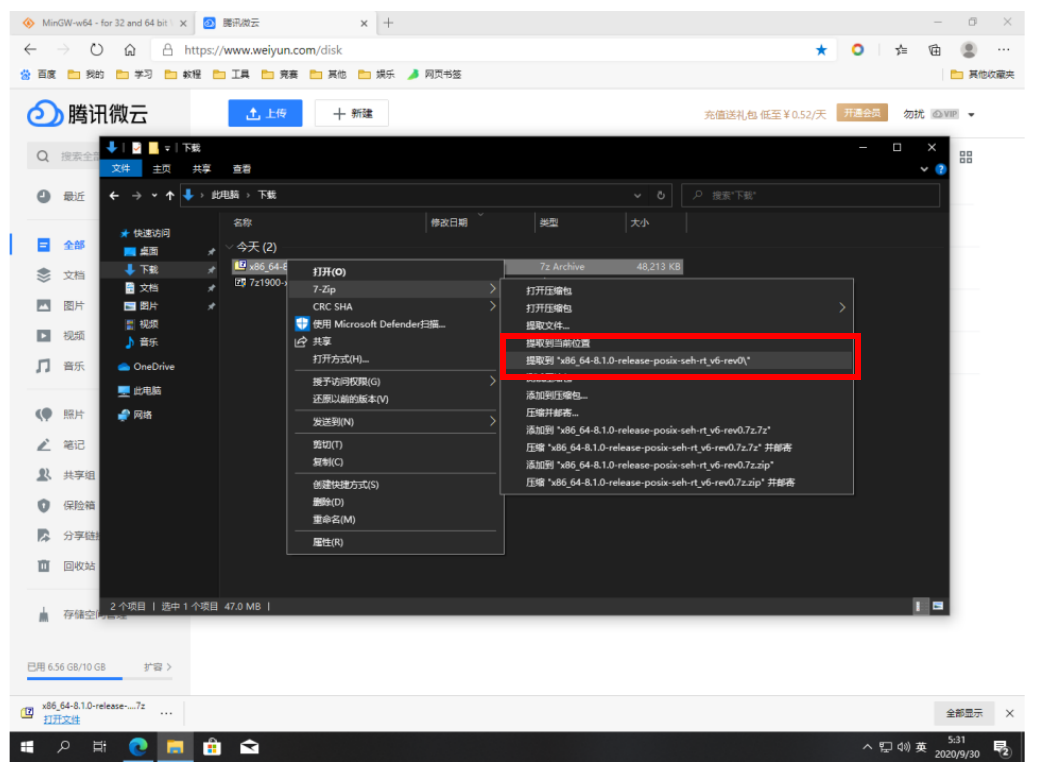The image size is (1039, 773).
Task: Select 文档 in Quick access sidebar
Action: 148,288
